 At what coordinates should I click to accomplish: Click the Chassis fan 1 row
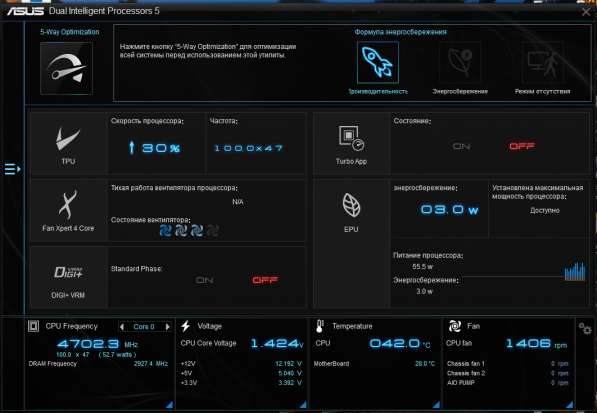tap(508, 364)
